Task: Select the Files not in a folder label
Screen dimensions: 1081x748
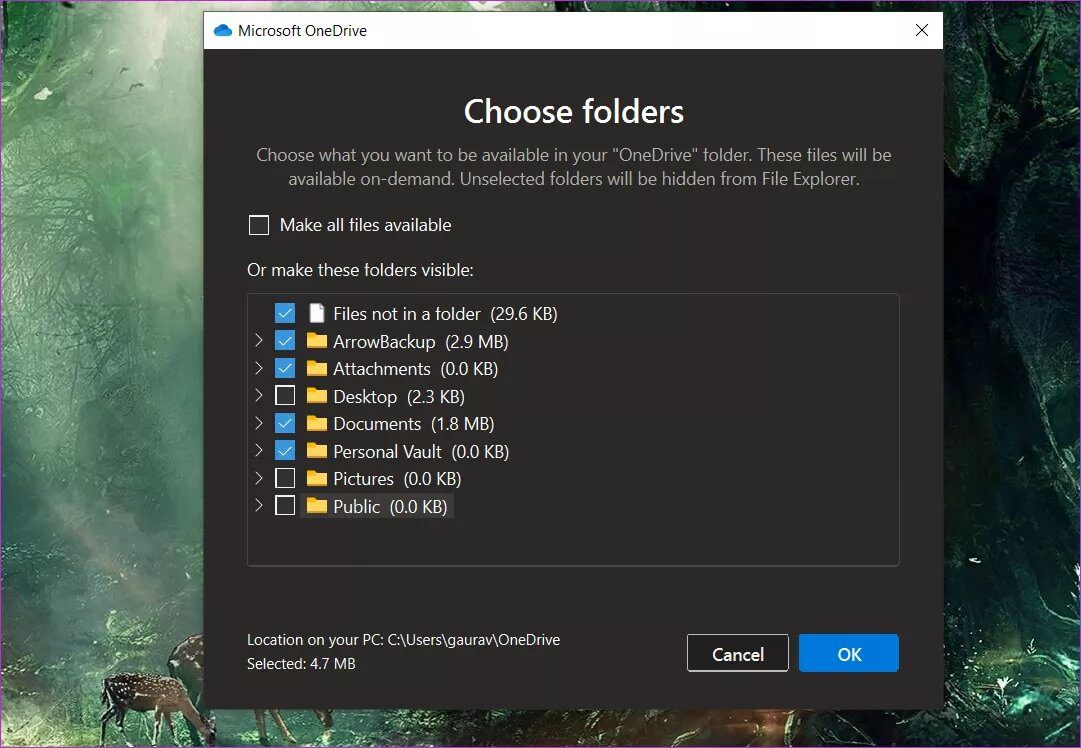Action: [x=445, y=314]
